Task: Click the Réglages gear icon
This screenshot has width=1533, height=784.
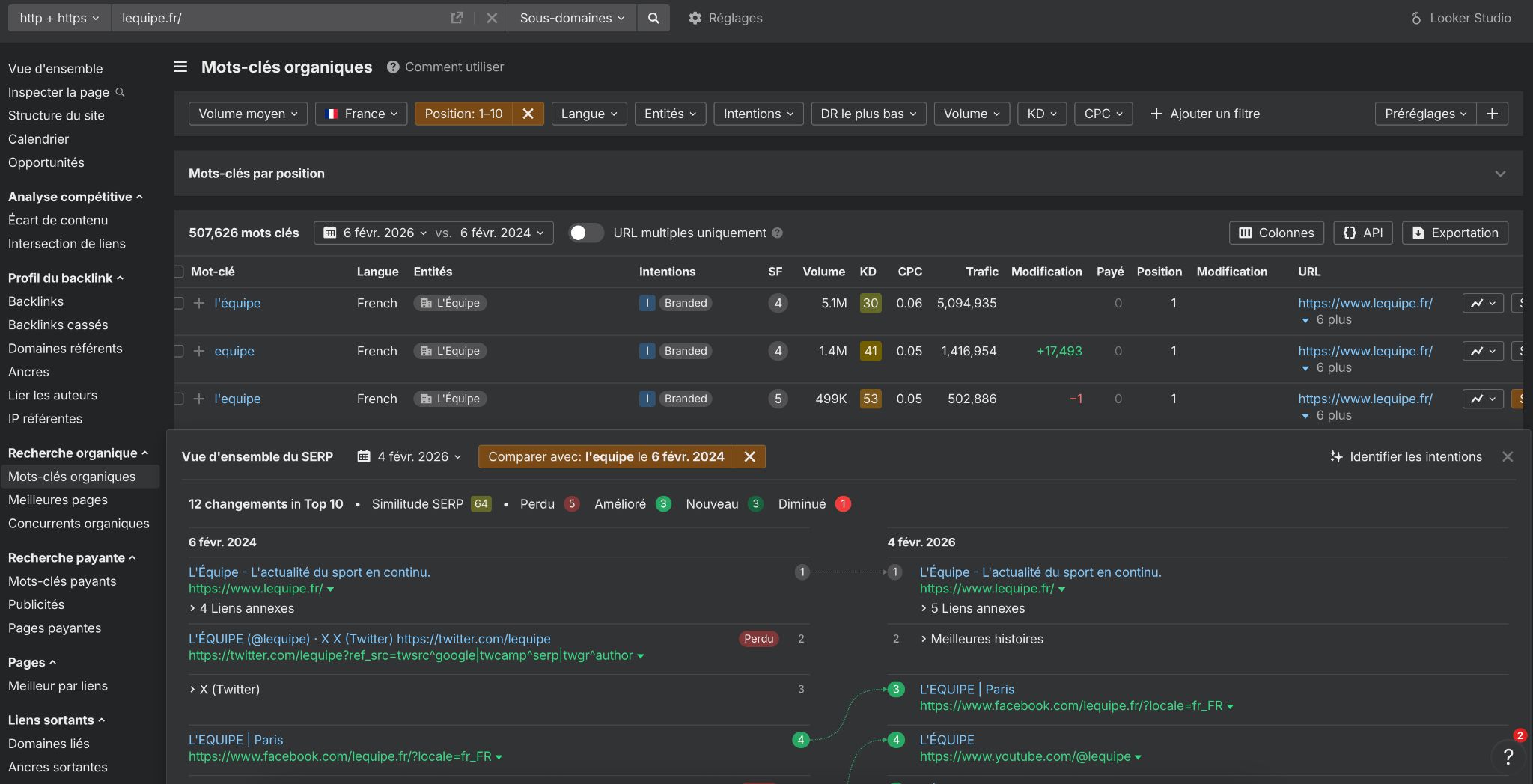Action: pyautogui.click(x=695, y=18)
